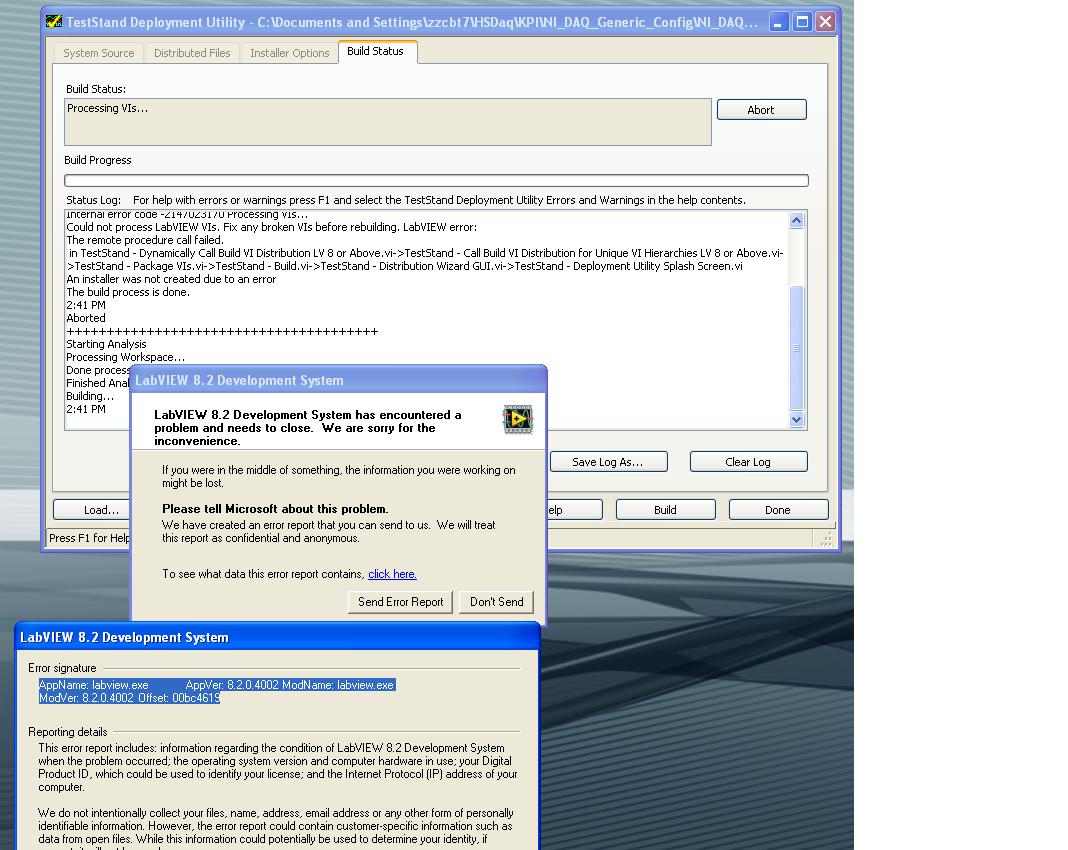
Task: Select the Build Status tab
Action: pos(376,52)
